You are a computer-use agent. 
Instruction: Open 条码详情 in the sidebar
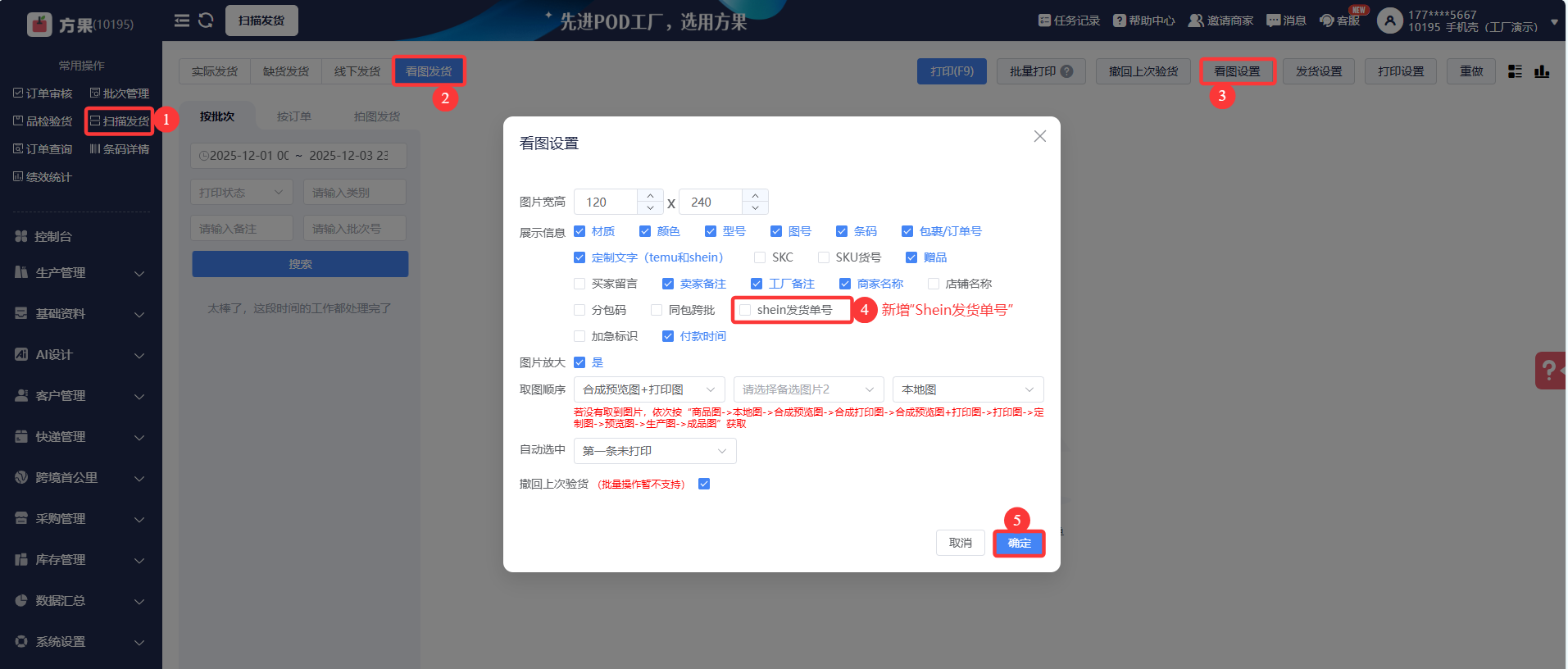(120, 149)
